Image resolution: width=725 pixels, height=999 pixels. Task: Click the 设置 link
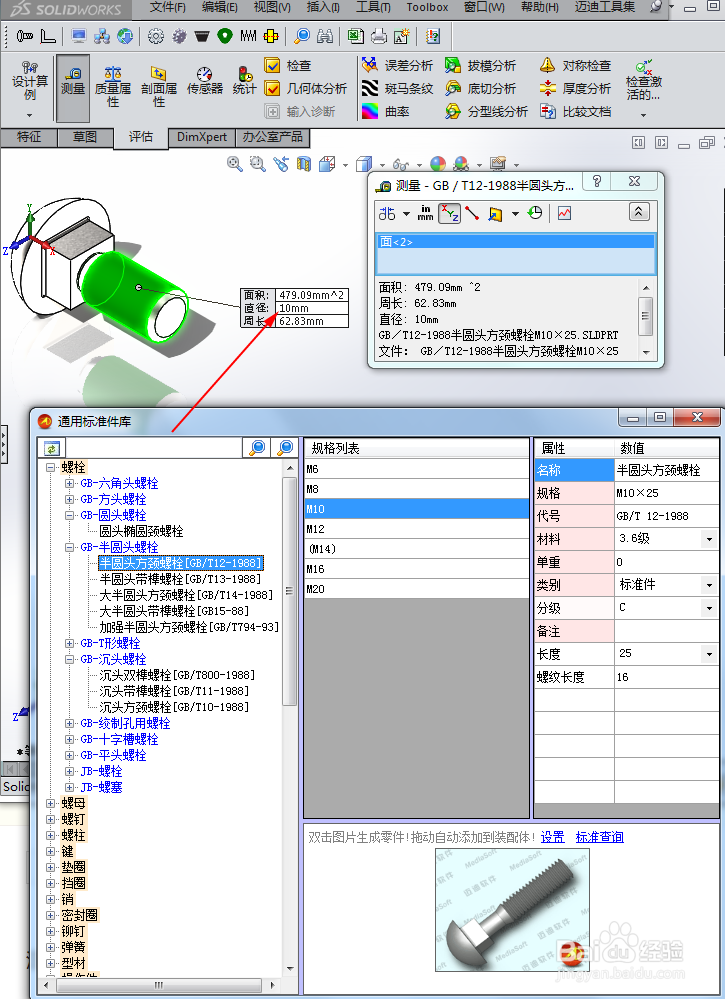tap(552, 837)
